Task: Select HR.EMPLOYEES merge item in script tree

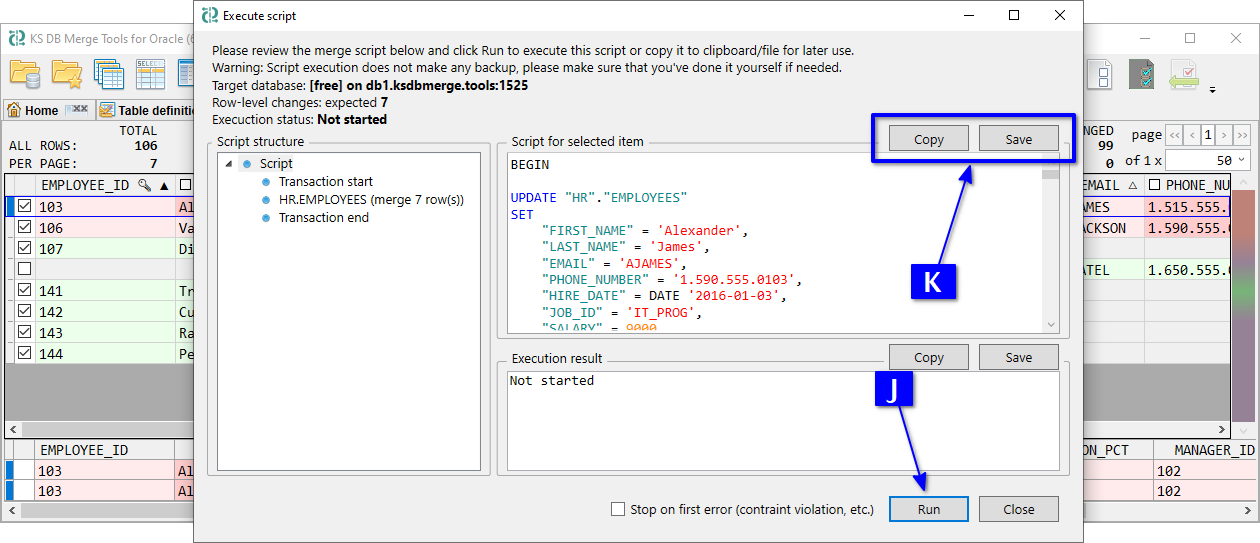Action: pos(370,200)
